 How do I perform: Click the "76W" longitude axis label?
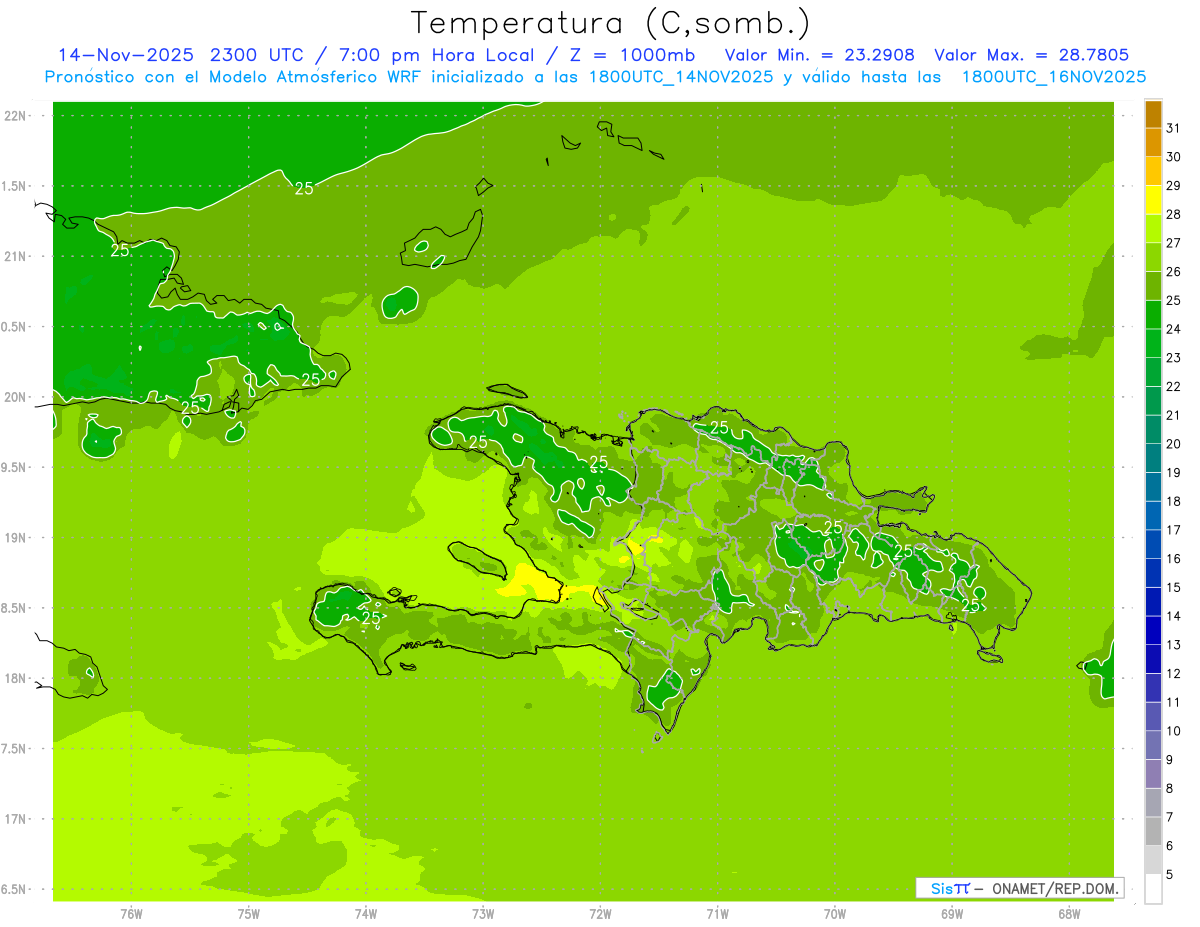point(131,915)
